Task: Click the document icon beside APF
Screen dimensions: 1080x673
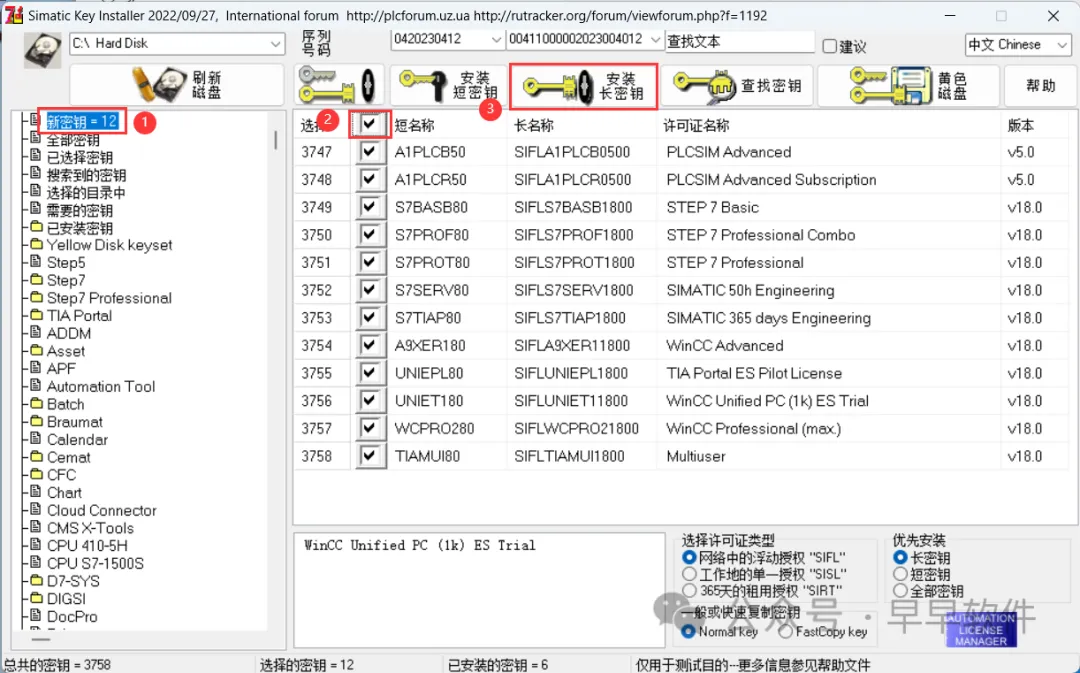Action: pos(36,368)
